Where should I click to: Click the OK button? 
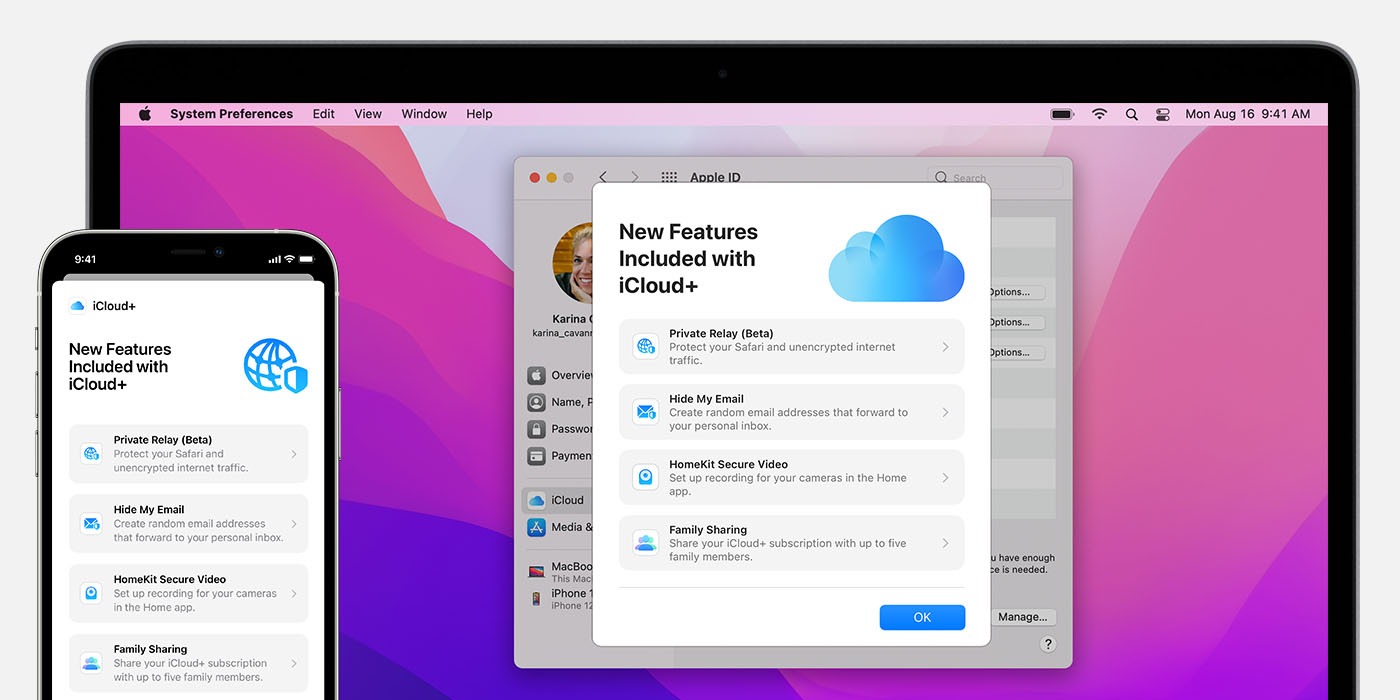[x=922, y=617]
